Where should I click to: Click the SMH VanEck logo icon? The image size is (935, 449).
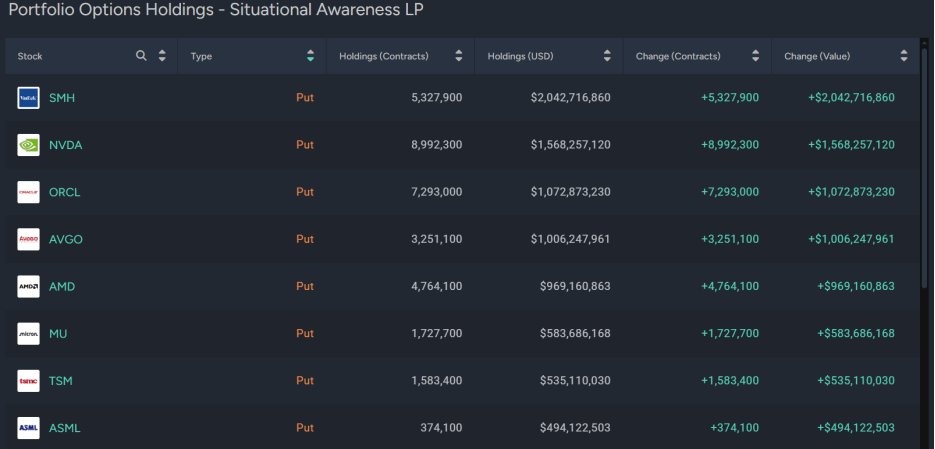point(29,98)
